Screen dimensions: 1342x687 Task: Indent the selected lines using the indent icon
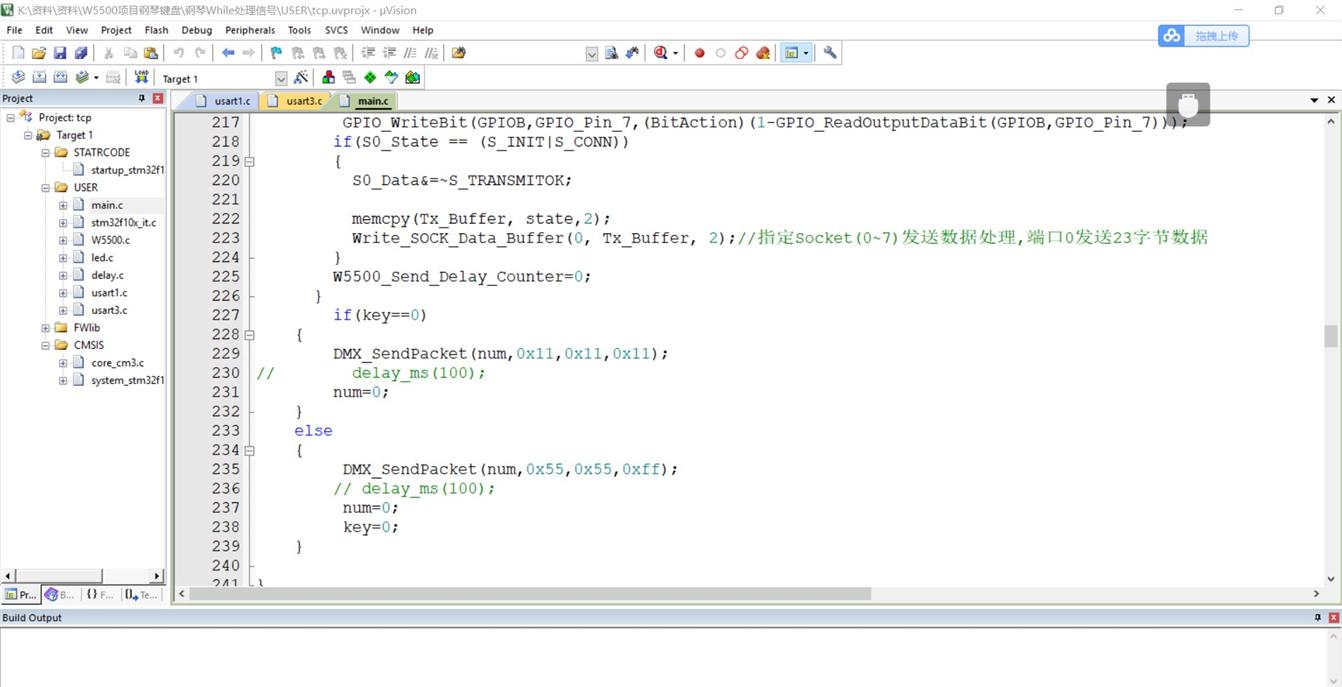(368, 53)
